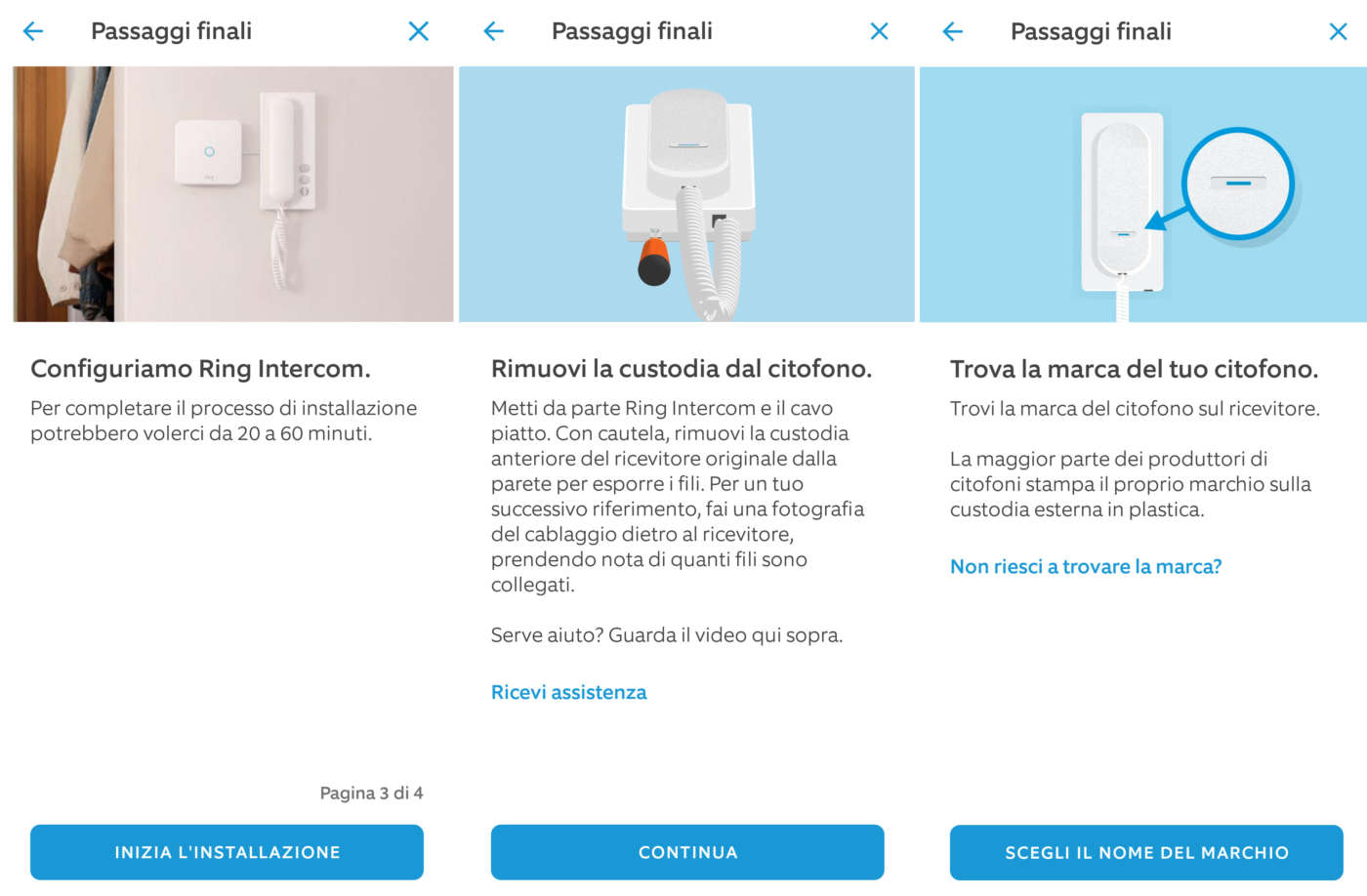Screen dimensions: 1367x896
Task: Dismiss the Rimuovi la custodia screen with X
Action: tap(879, 31)
